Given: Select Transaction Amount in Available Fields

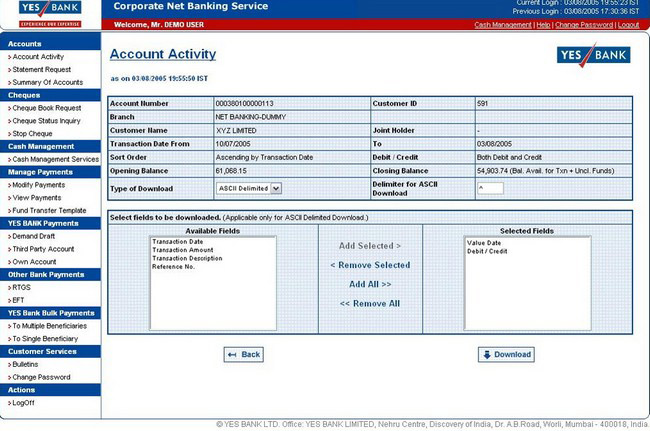Looking at the screenshot, I should (x=183, y=250).
